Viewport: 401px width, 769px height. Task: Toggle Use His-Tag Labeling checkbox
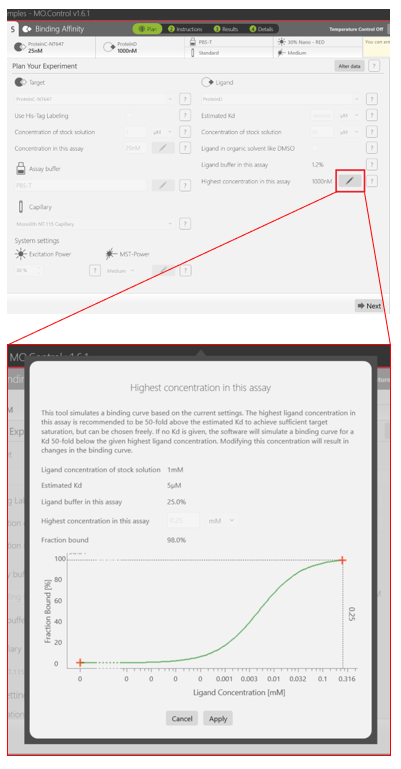point(129,116)
